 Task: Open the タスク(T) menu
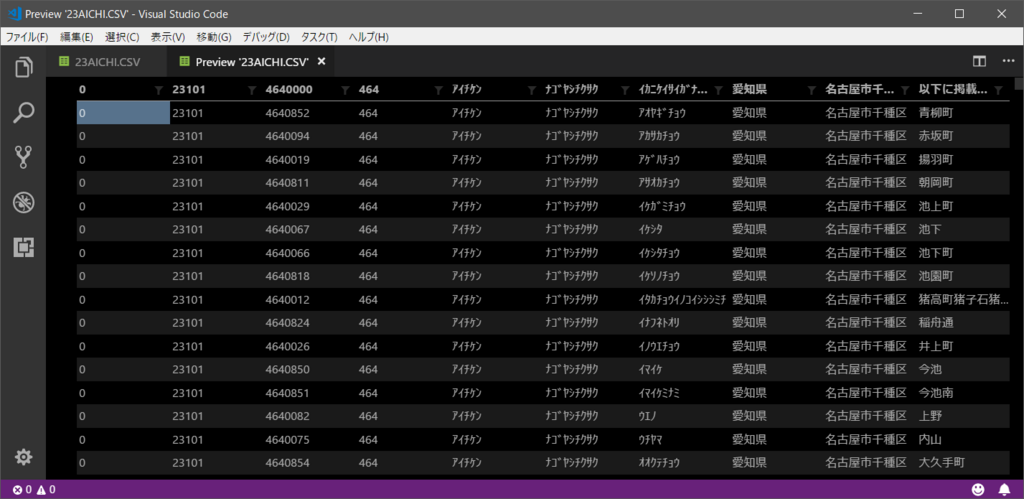(x=319, y=37)
